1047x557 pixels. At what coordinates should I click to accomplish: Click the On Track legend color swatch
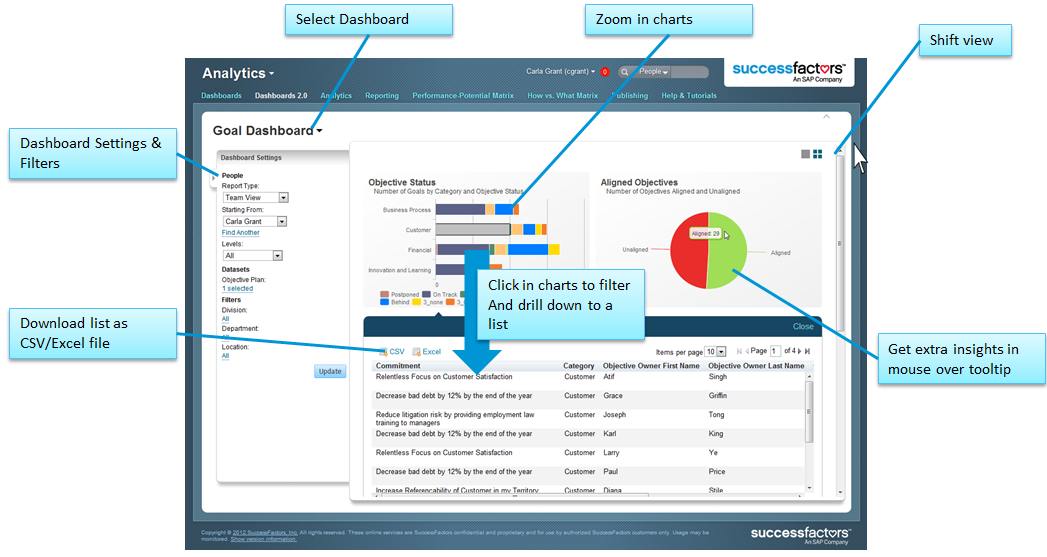[426, 295]
